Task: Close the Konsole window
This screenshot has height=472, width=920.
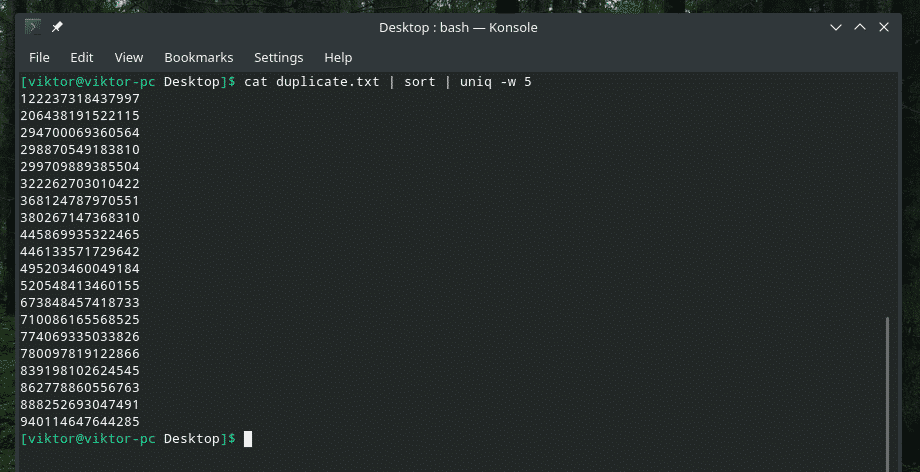Action: 883,28
